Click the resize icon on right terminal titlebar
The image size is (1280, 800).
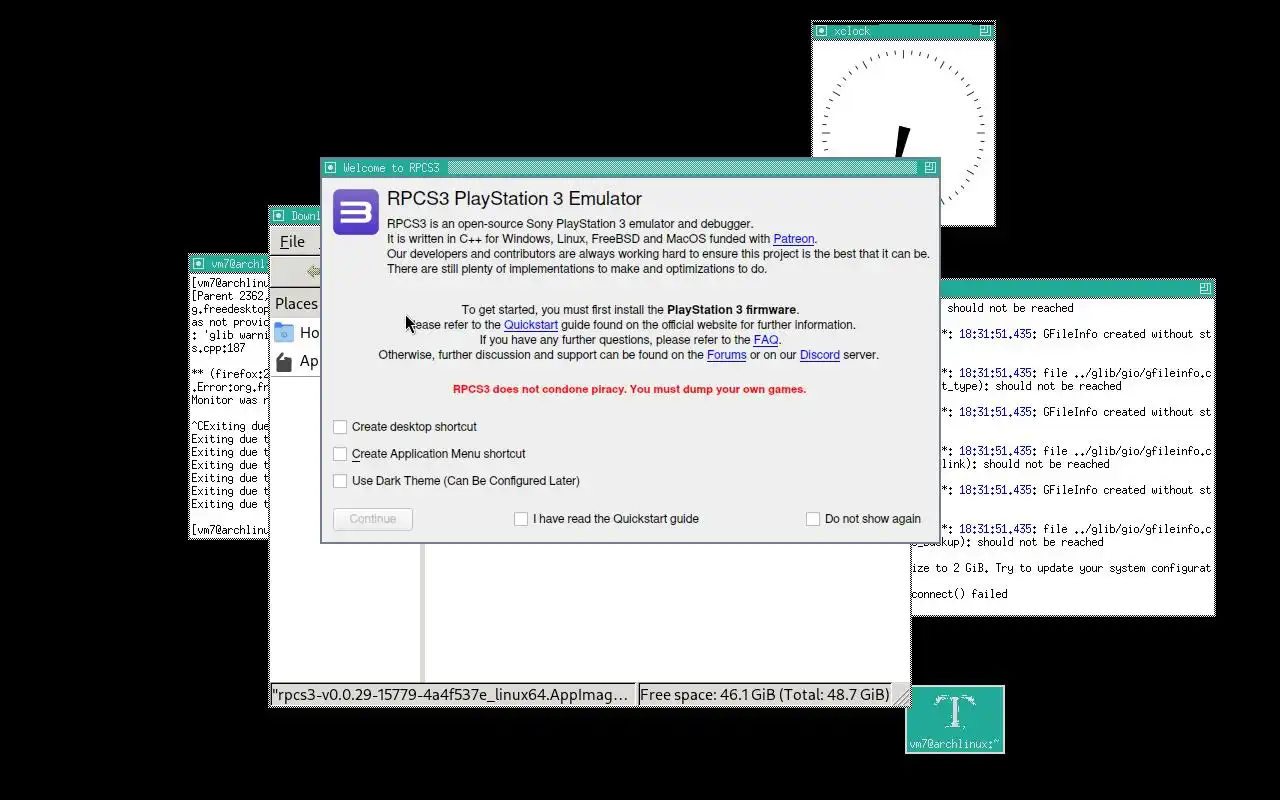pos(1205,288)
